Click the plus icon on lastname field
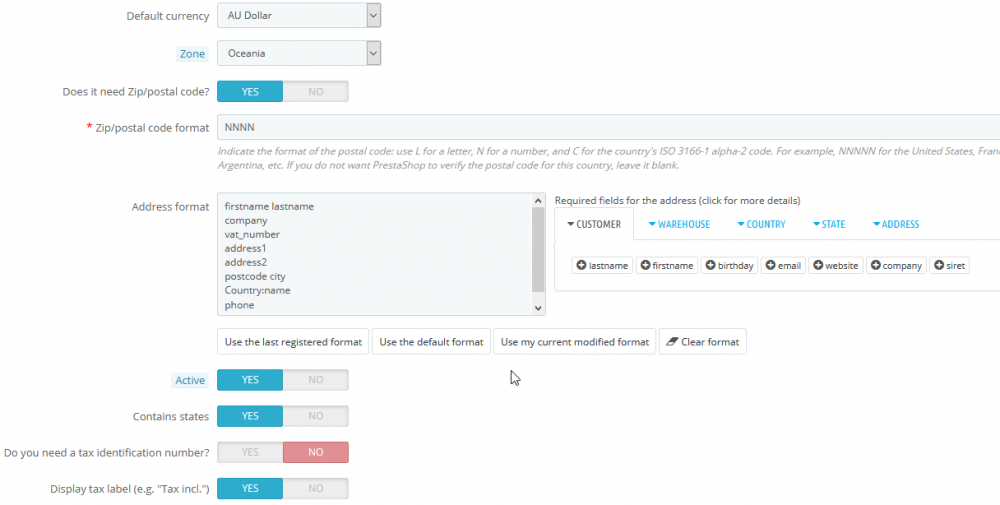1000x505 pixels. tap(581, 266)
